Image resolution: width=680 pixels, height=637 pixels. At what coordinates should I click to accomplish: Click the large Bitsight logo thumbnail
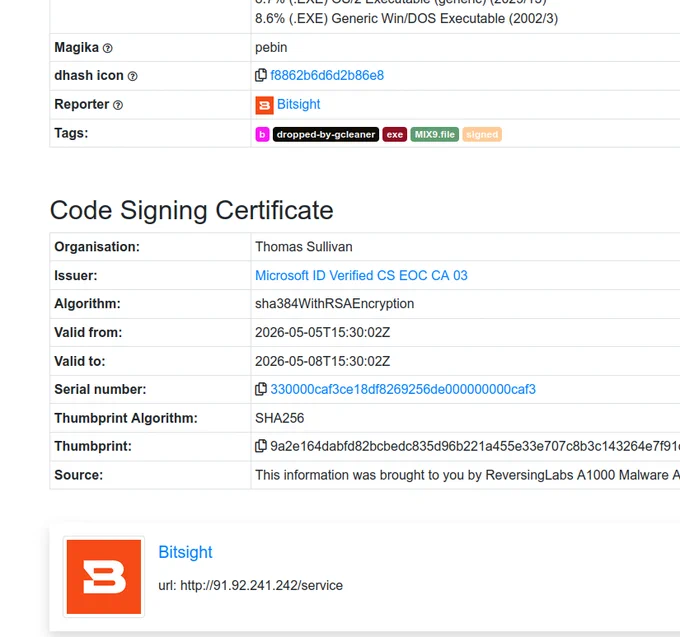(104, 577)
